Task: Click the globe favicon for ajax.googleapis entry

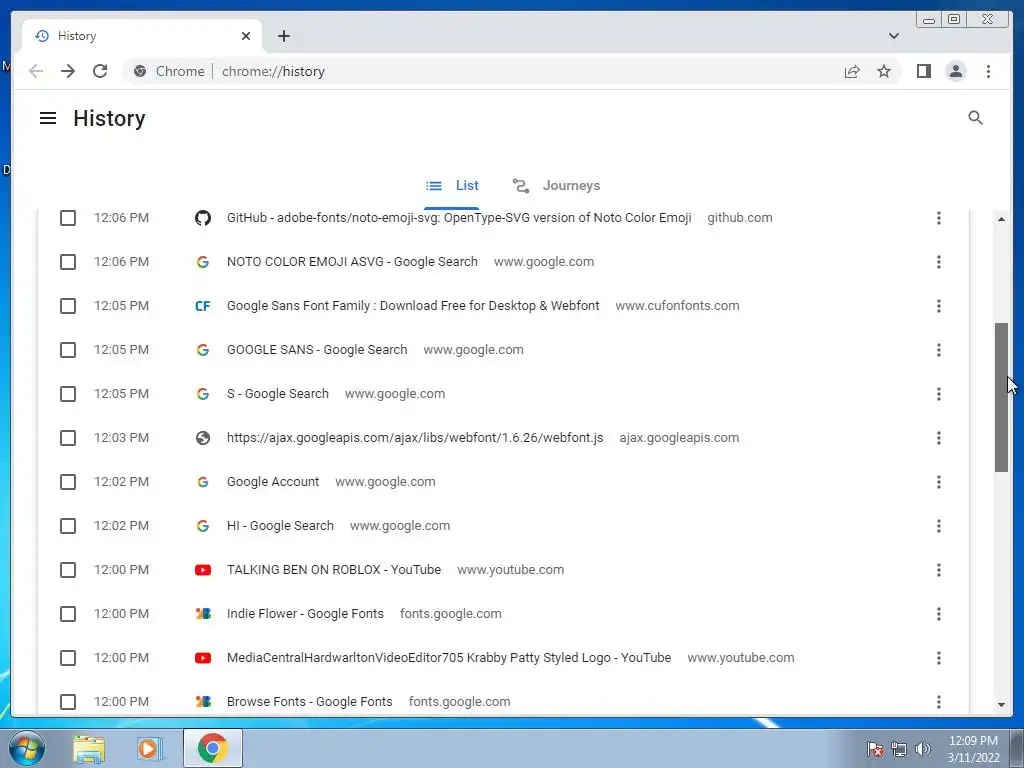Action: tap(203, 438)
